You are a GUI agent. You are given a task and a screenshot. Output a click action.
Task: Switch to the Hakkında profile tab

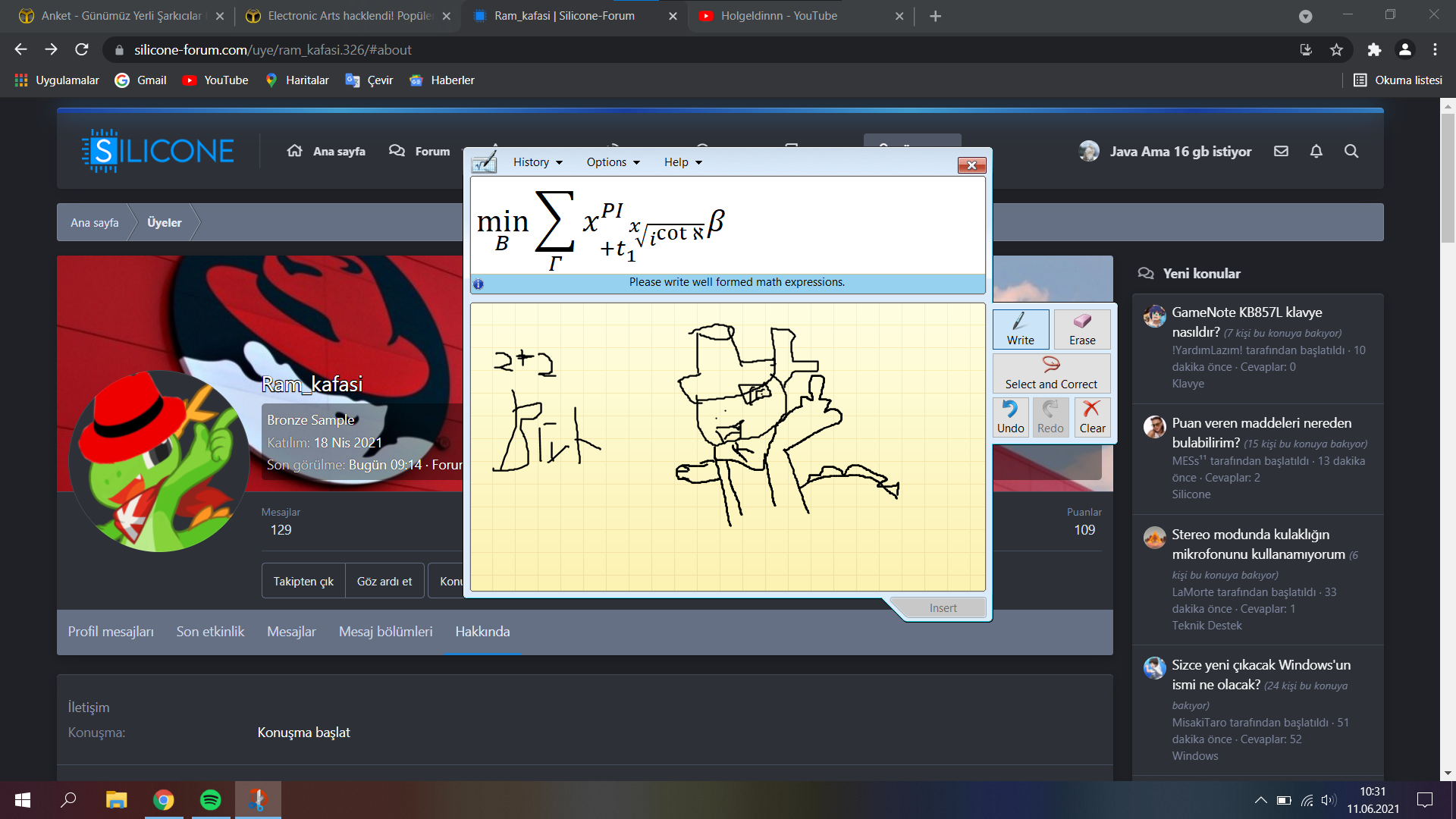click(x=483, y=631)
